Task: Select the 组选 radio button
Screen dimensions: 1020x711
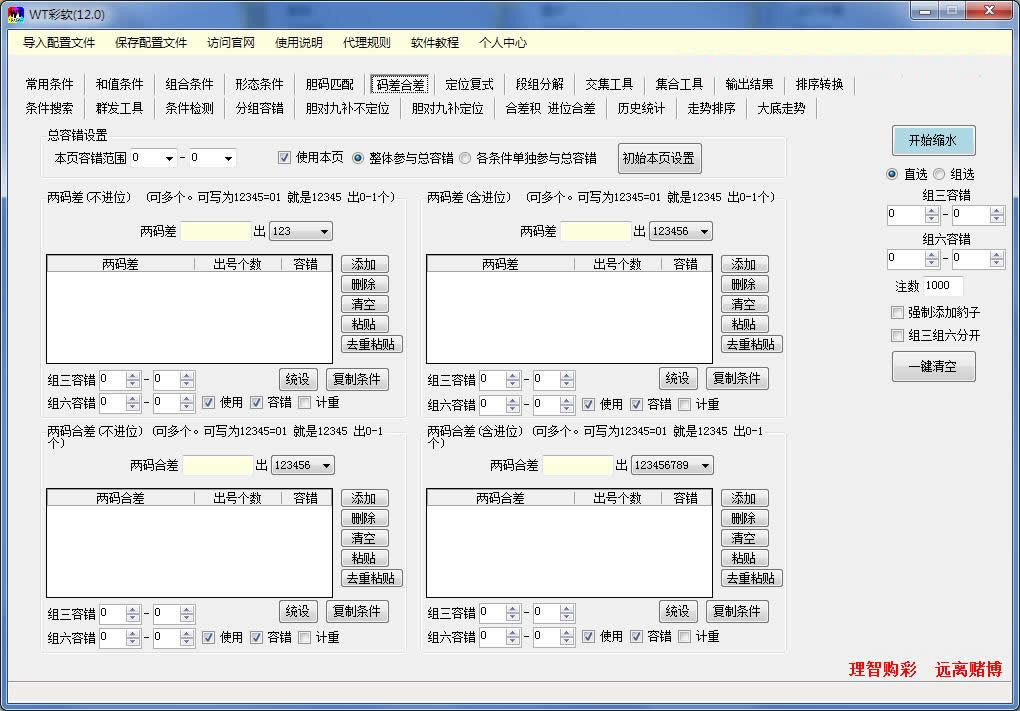Action: coord(938,174)
